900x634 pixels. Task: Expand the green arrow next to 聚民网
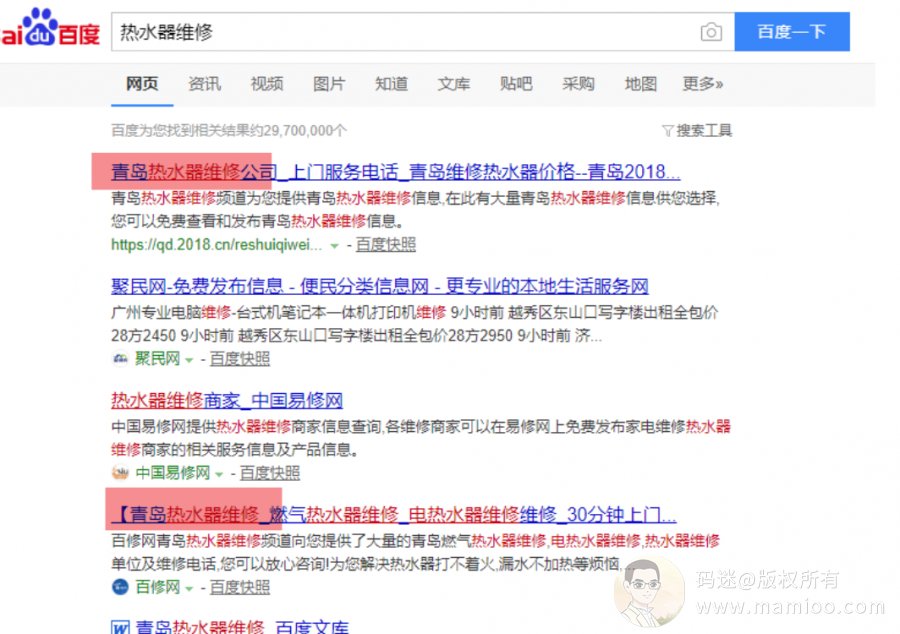pyautogui.click(x=188, y=360)
